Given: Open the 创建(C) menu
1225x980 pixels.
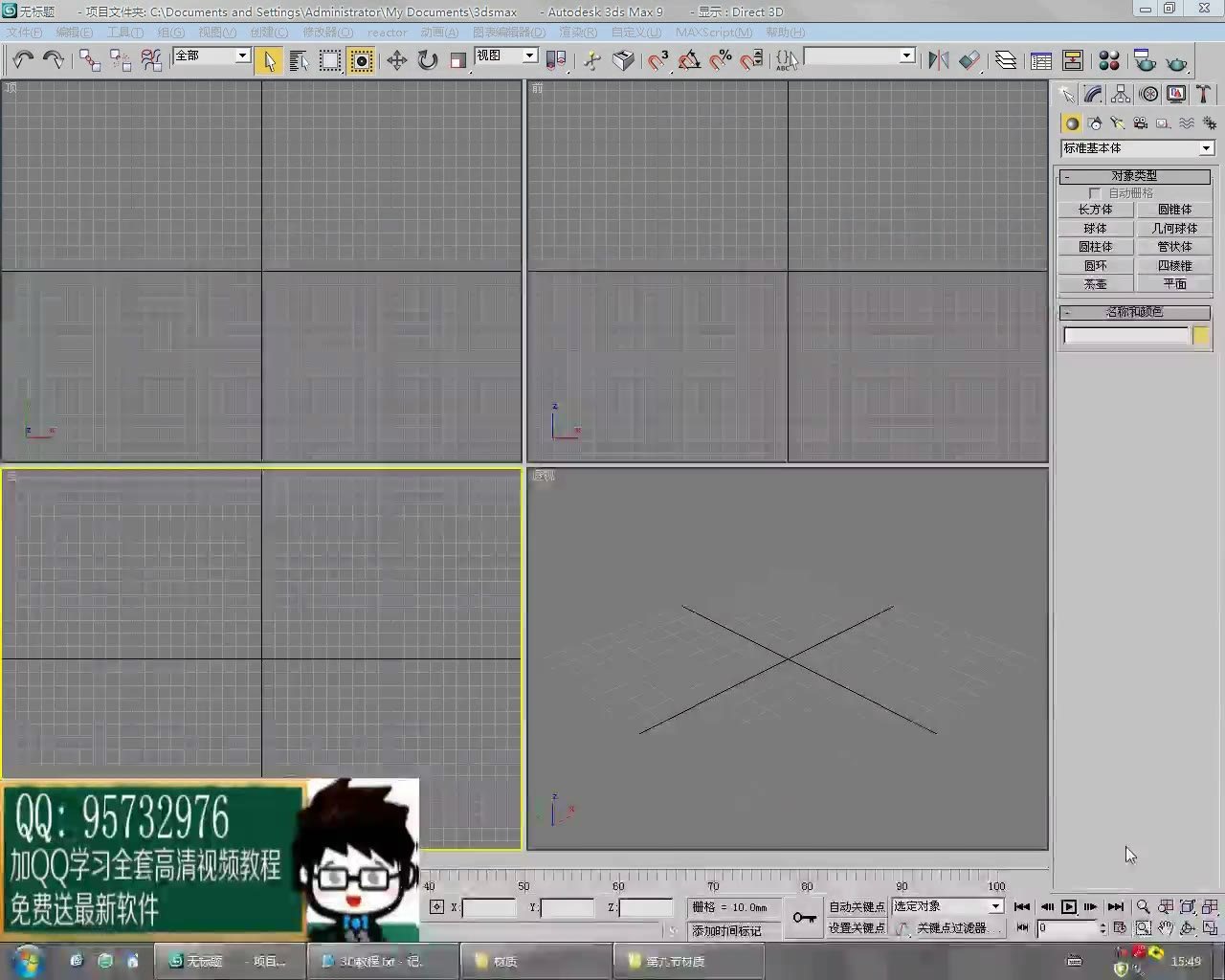Looking at the screenshot, I should pos(269,32).
